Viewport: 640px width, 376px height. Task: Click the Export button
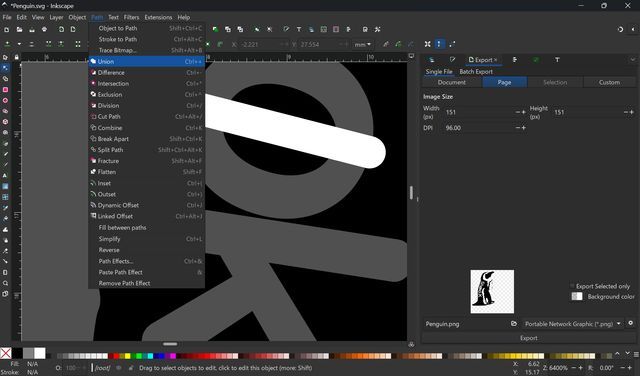point(529,338)
